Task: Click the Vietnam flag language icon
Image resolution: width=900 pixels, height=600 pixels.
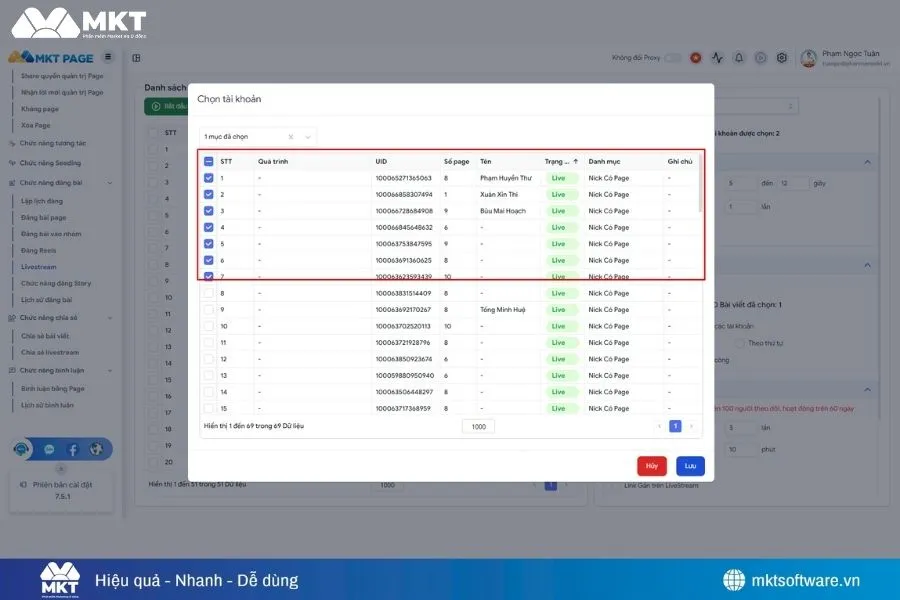Action: (696, 58)
